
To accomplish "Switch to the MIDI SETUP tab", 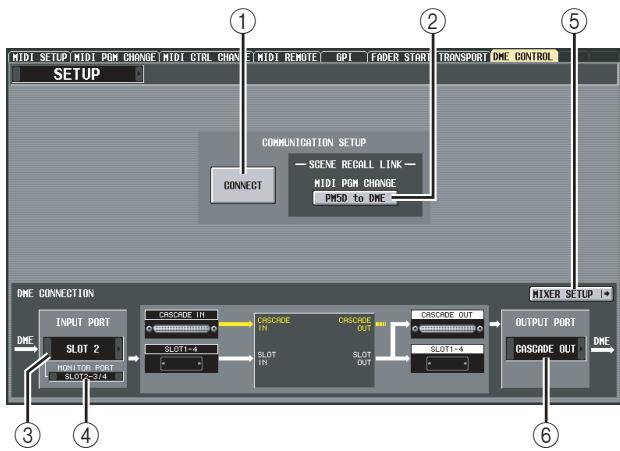I will click(39, 57).
